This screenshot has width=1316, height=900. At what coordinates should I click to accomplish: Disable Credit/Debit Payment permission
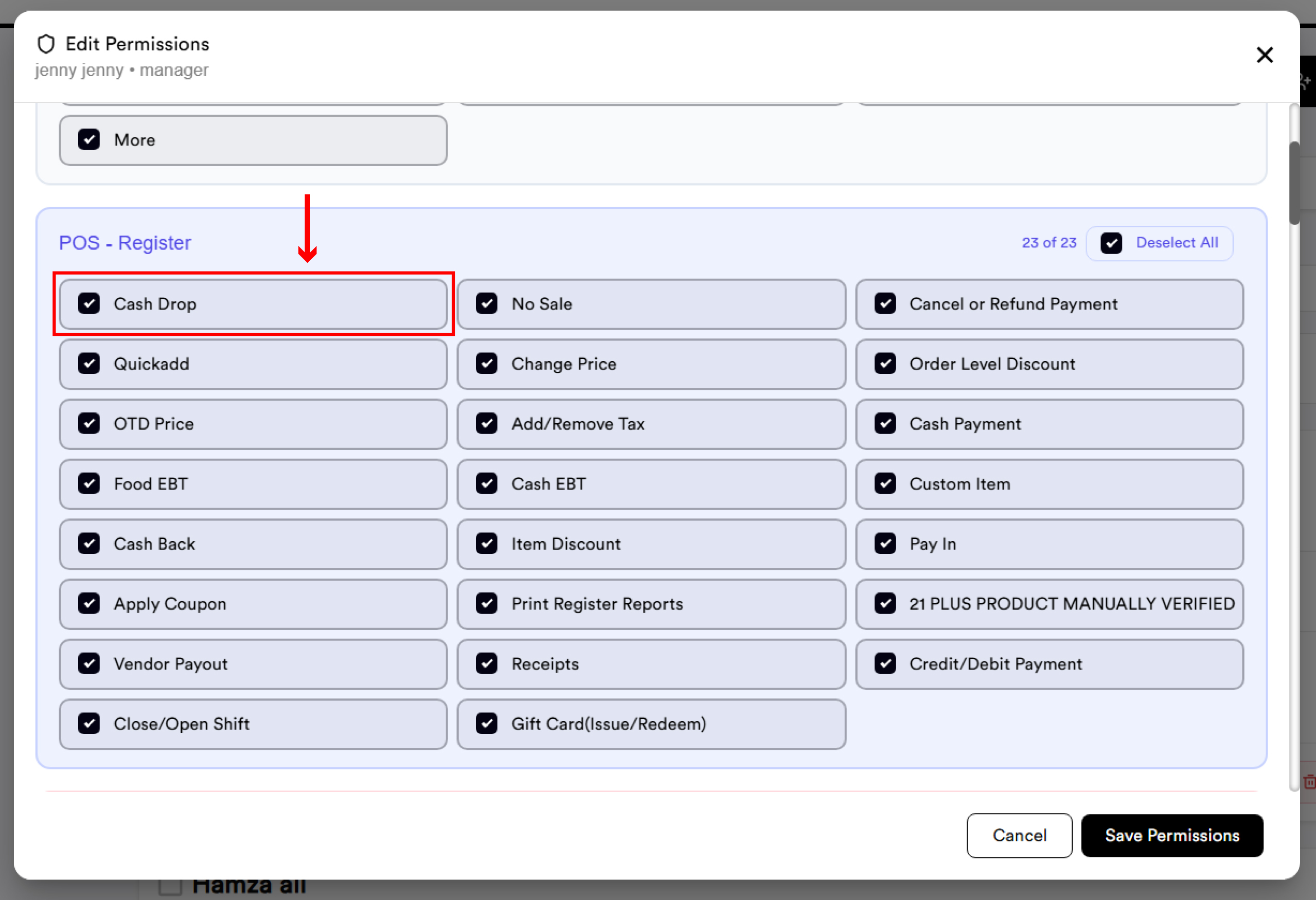(884, 663)
